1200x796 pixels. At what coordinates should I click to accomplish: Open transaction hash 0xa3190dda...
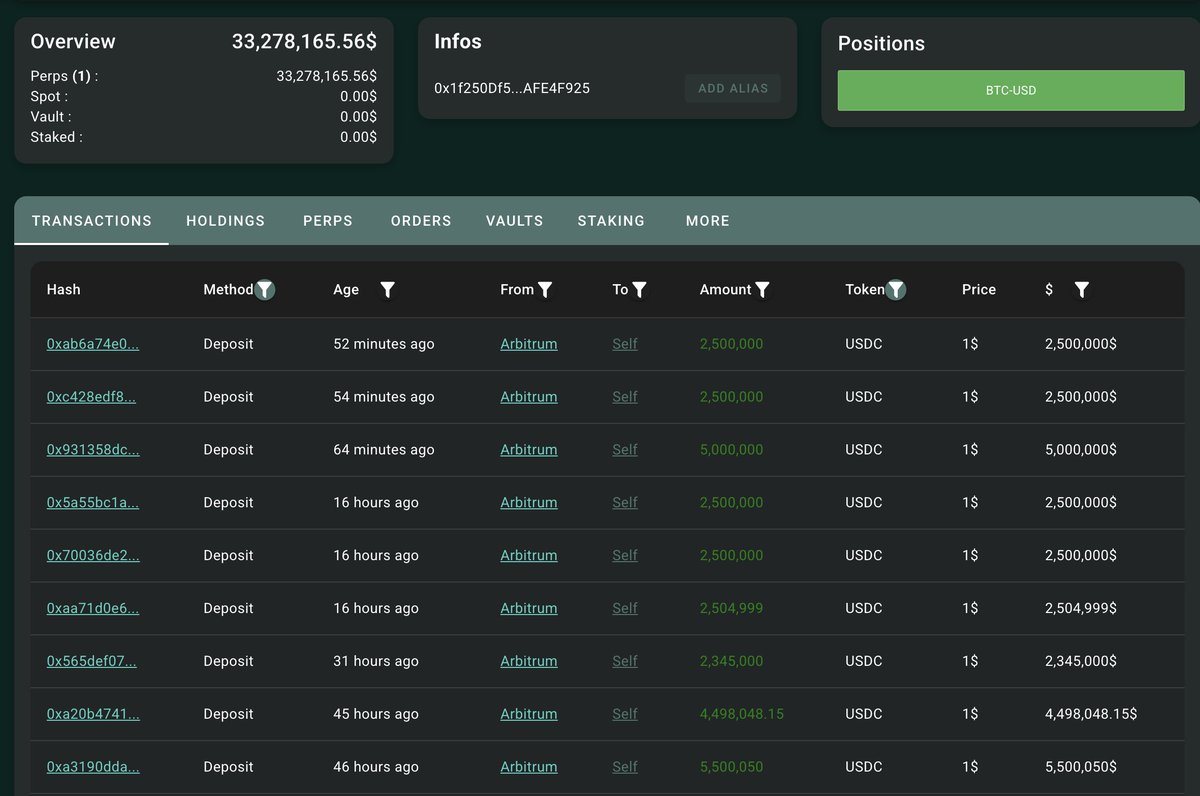point(93,768)
